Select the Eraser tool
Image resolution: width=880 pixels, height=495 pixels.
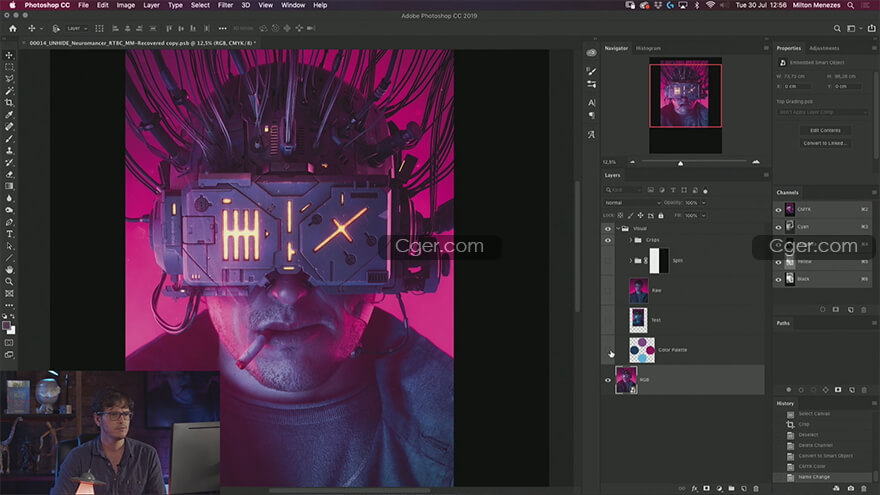(9, 175)
